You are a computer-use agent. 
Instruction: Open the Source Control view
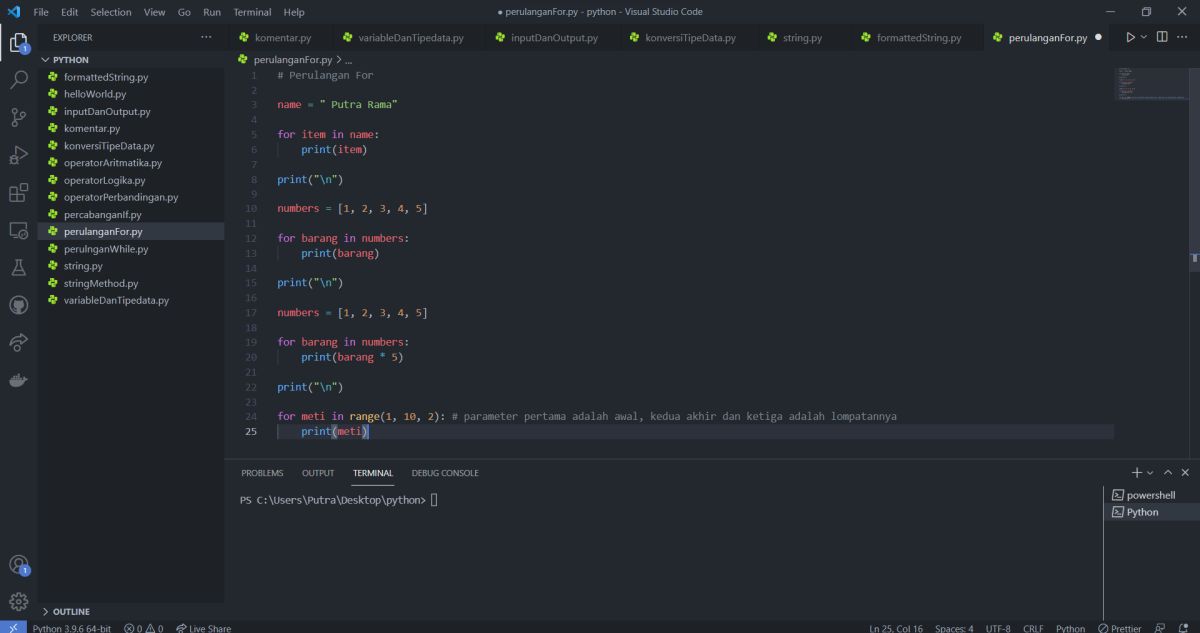(18, 117)
